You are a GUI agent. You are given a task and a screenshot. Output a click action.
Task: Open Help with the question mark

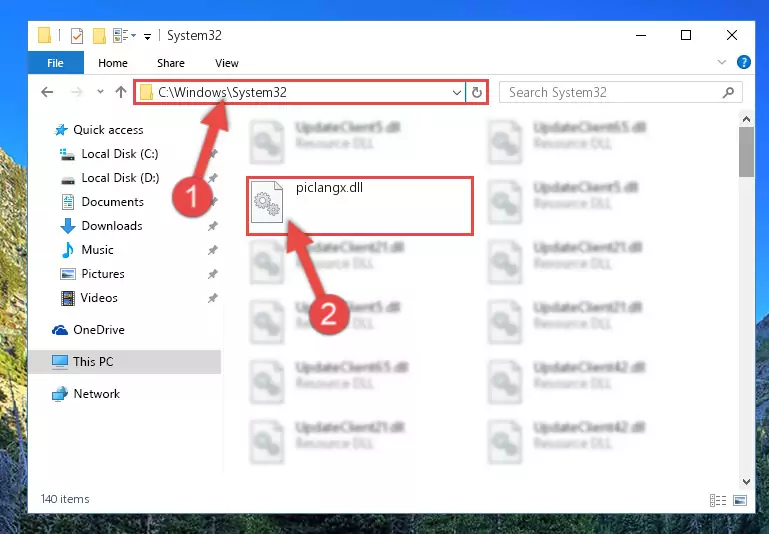click(x=743, y=62)
